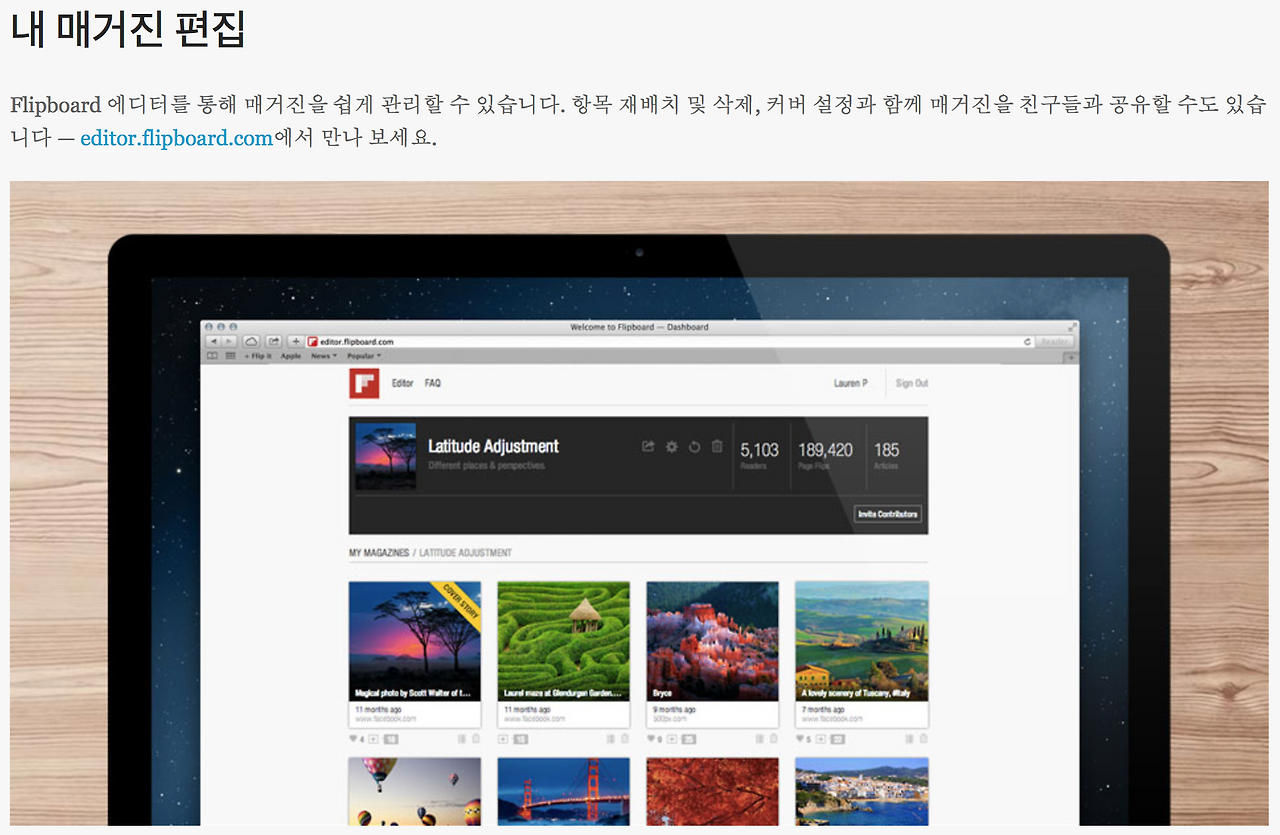Open magazine settings gear icon

click(672, 447)
